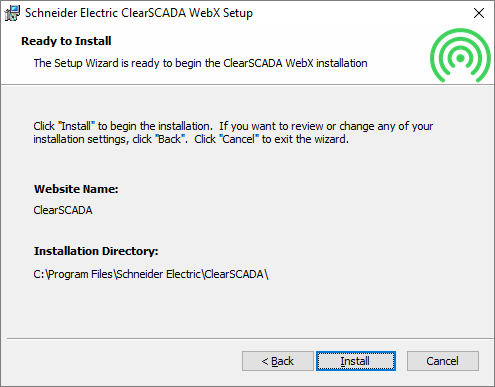Cancel the ClearSCADA WebX setup wizard
The width and height of the screenshot is (495, 387).
coord(443,361)
